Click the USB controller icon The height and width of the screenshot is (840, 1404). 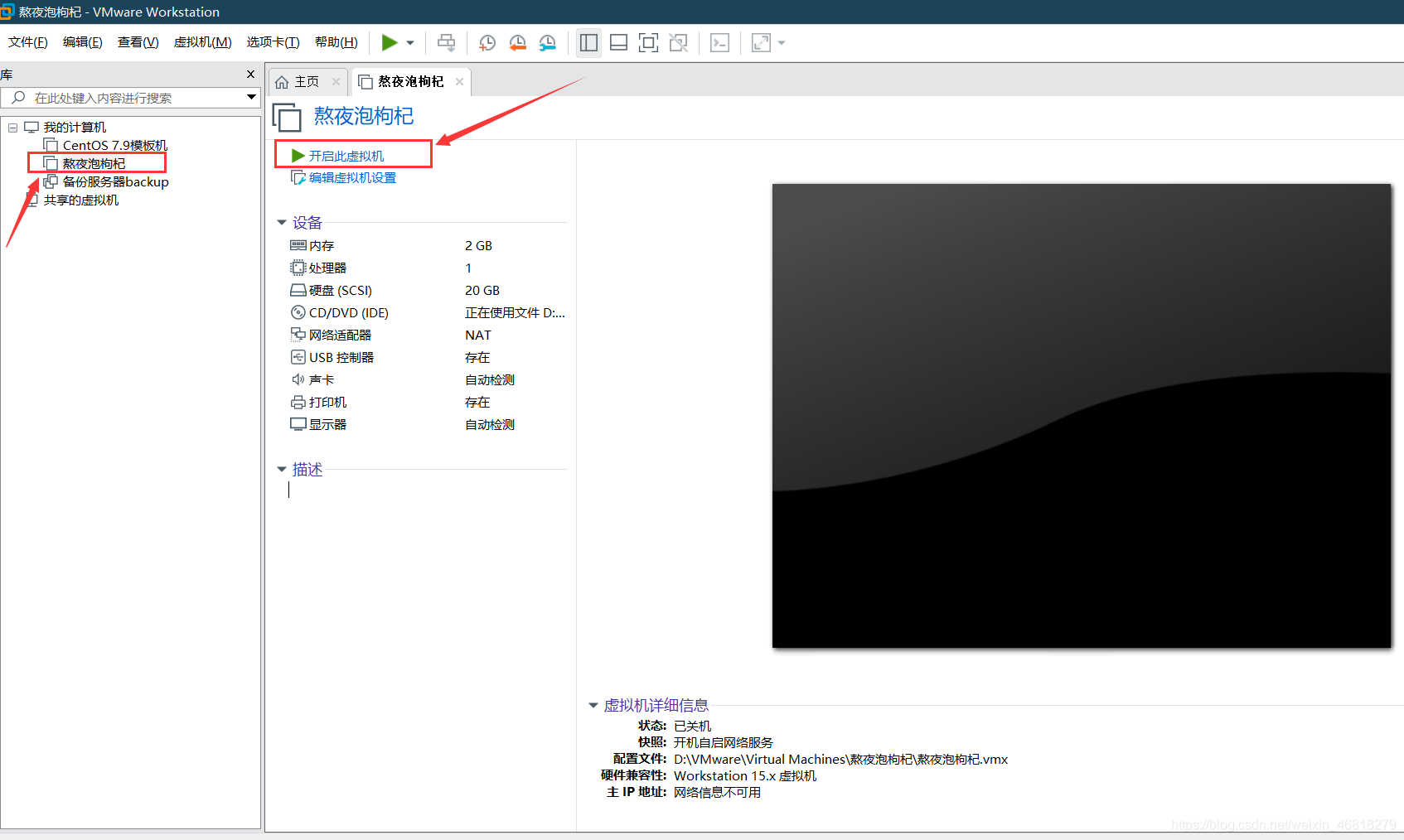pyautogui.click(x=298, y=357)
